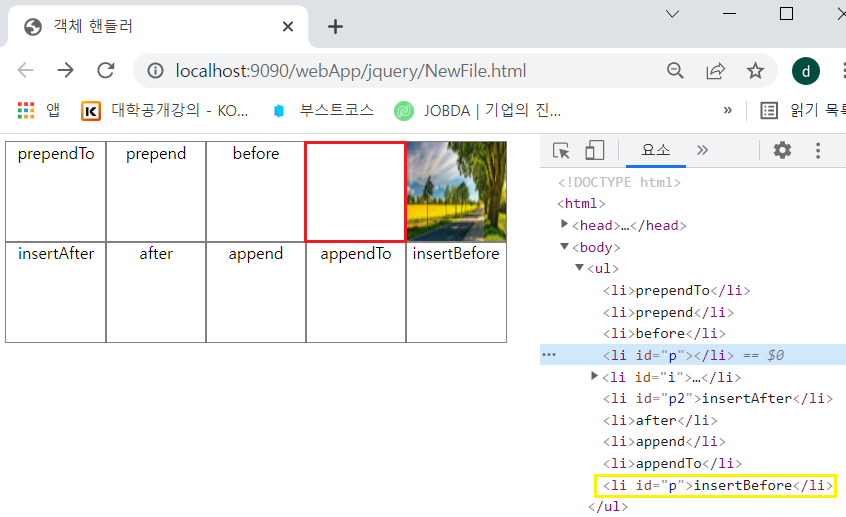Collapse the body element node

pyautogui.click(x=564, y=246)
